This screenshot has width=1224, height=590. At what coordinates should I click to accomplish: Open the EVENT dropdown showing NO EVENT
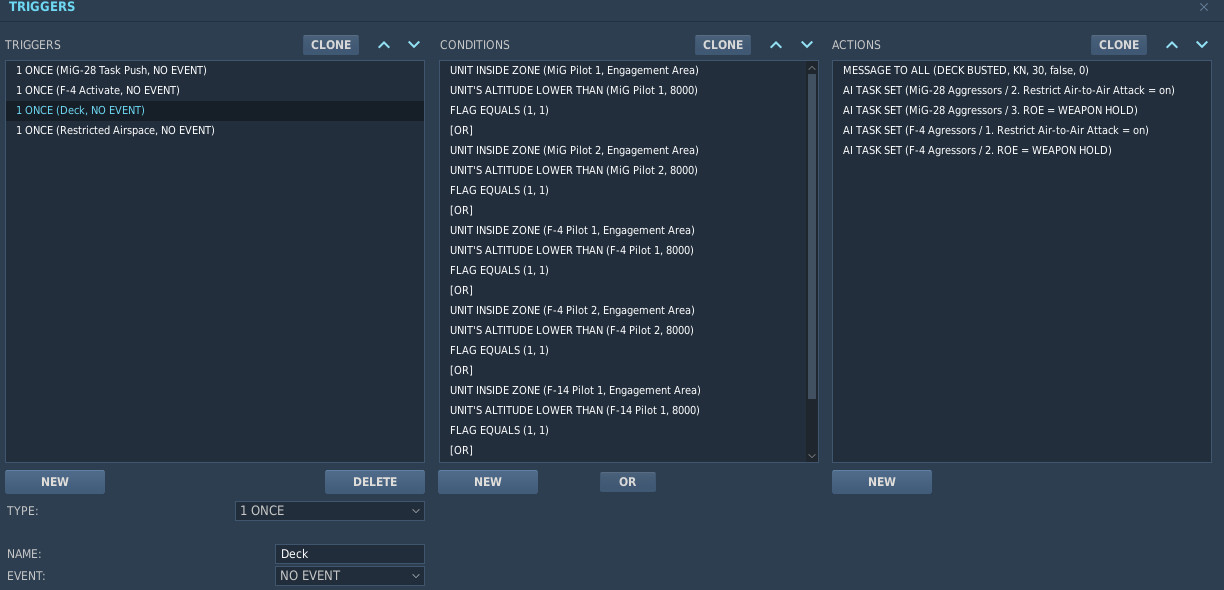(x=350, y=576)
